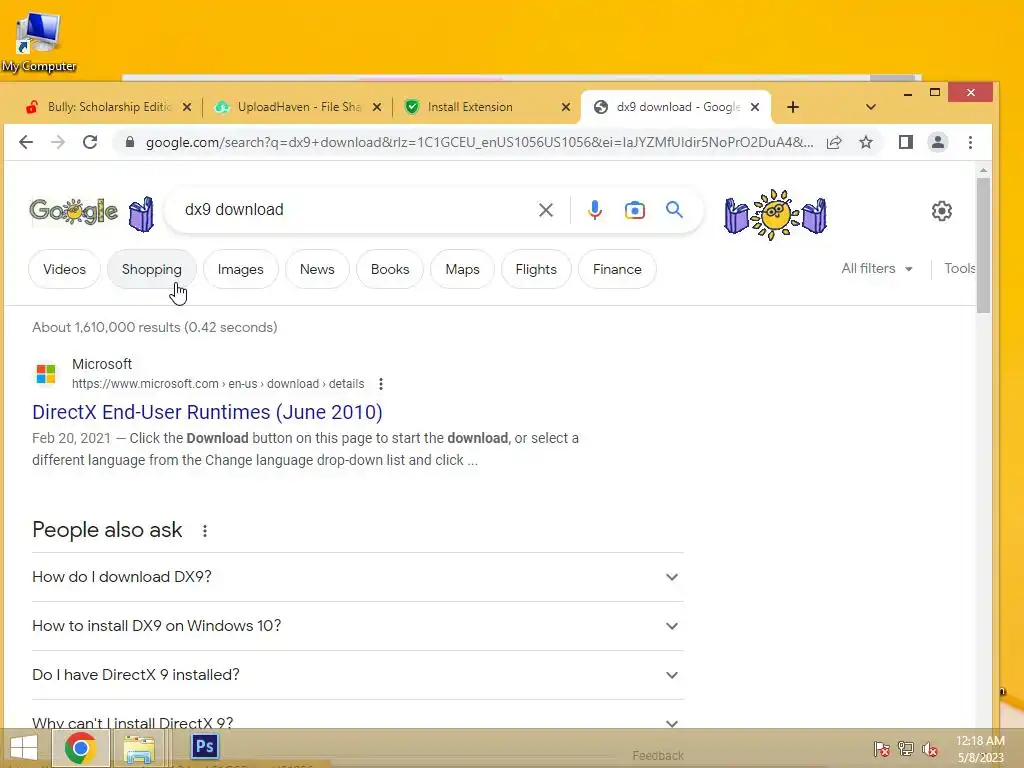Filter results by Images
This screenshot has width=1024, height=768.
point(240,269)
